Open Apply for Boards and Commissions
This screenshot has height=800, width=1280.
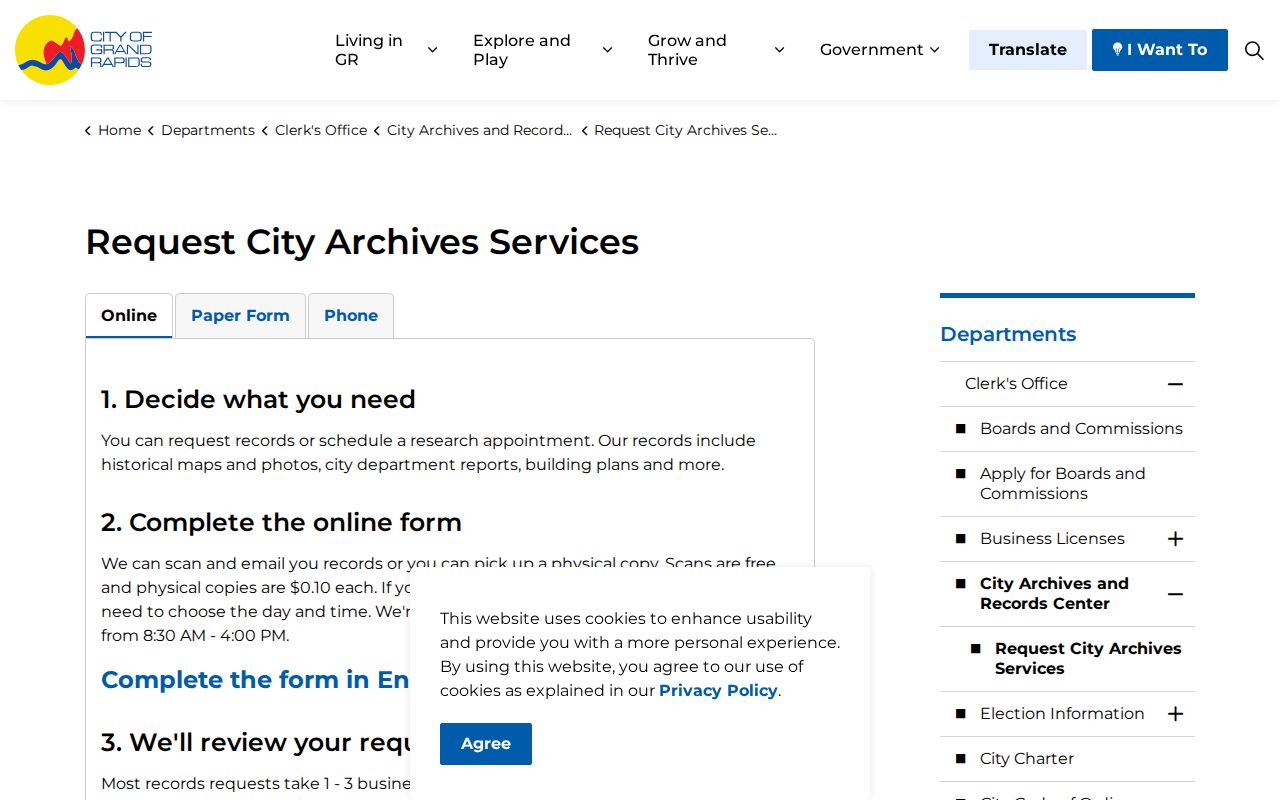1063,484
